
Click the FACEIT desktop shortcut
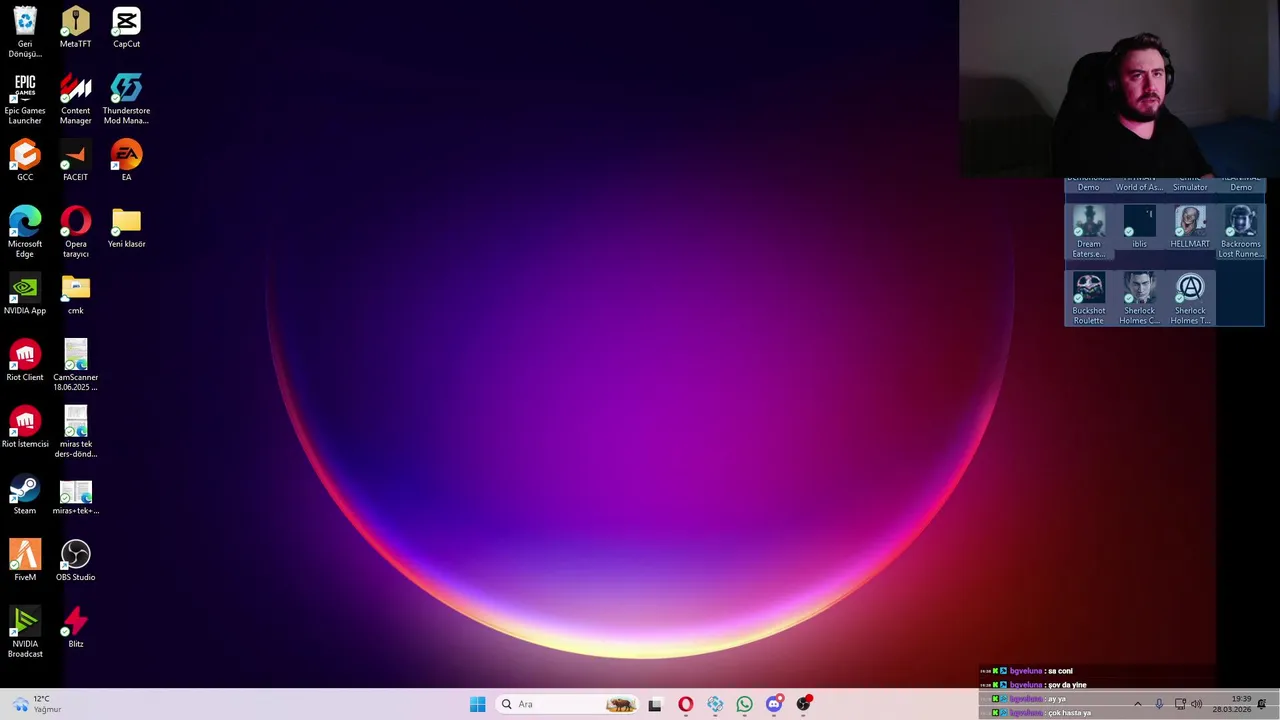(x=75, y=160)
